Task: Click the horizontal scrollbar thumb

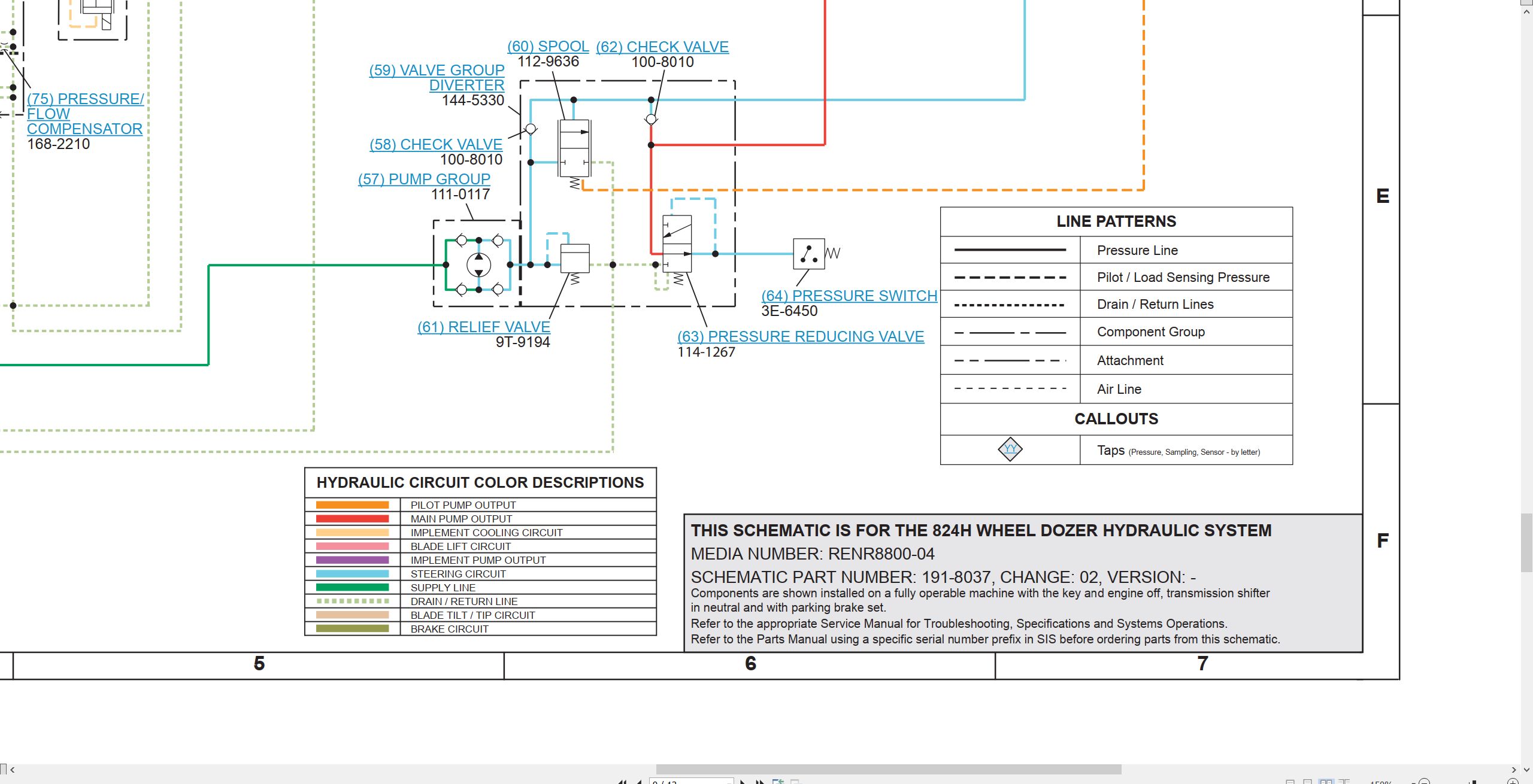Action: [889, 770]
